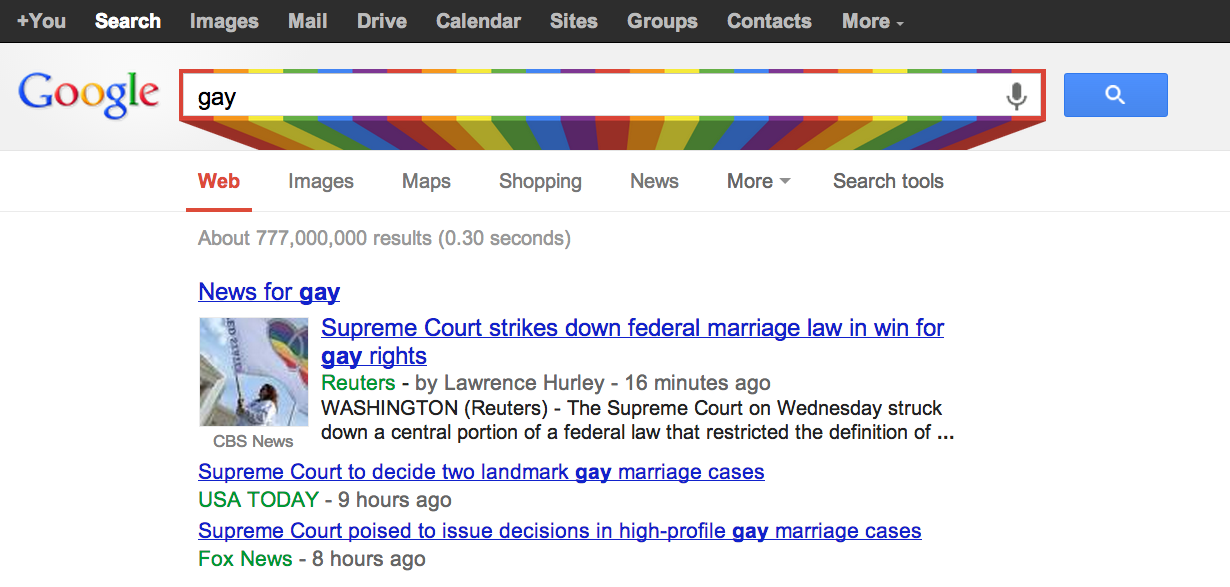
Task: Click the WASHINGTON (Reuters) snippet text
Action: [x=637, y=421]
